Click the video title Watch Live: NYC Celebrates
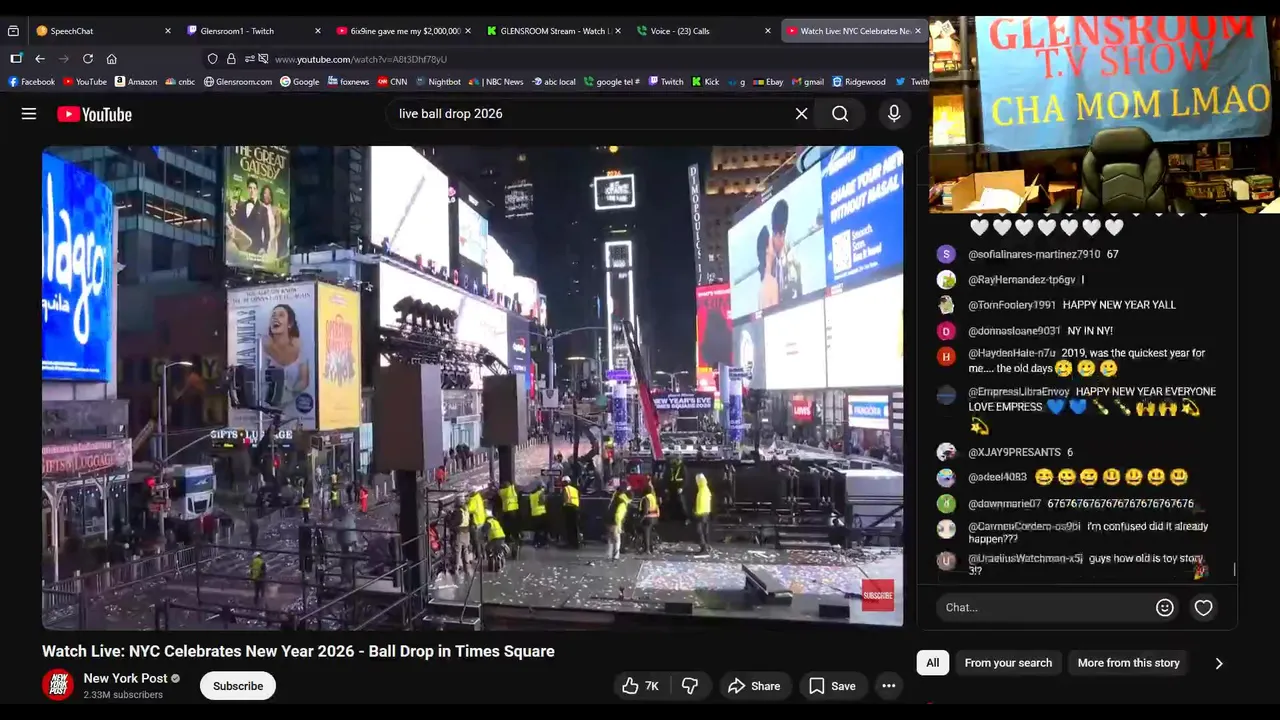This screenshot has height=720, width=1280. click(298, 651)
